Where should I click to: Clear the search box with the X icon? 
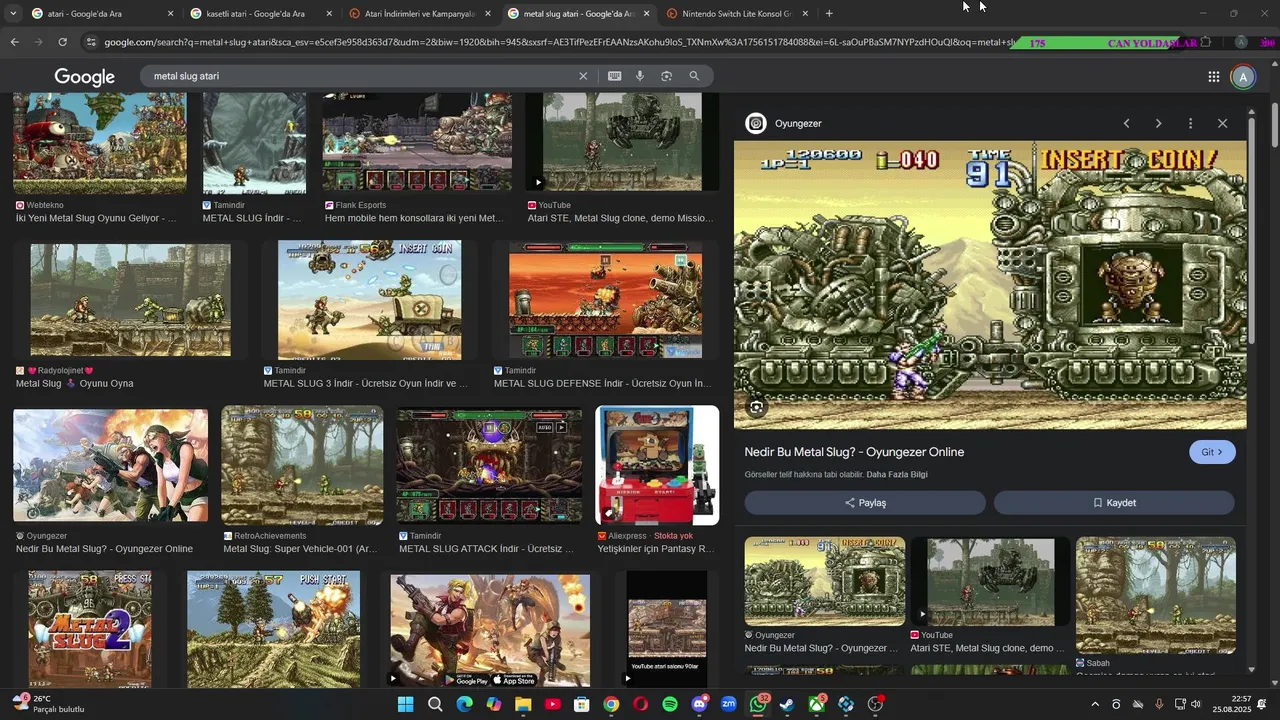tap(583, 76)
